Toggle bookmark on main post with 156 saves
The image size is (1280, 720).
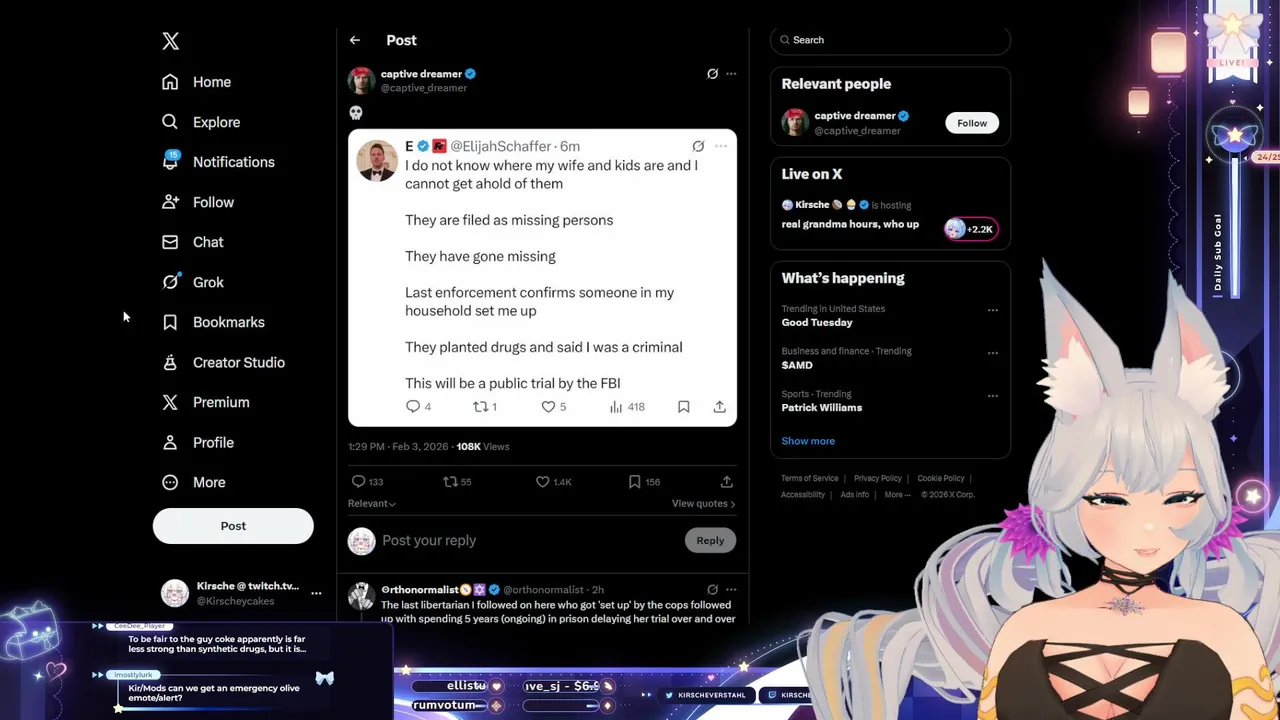(644, 482)
